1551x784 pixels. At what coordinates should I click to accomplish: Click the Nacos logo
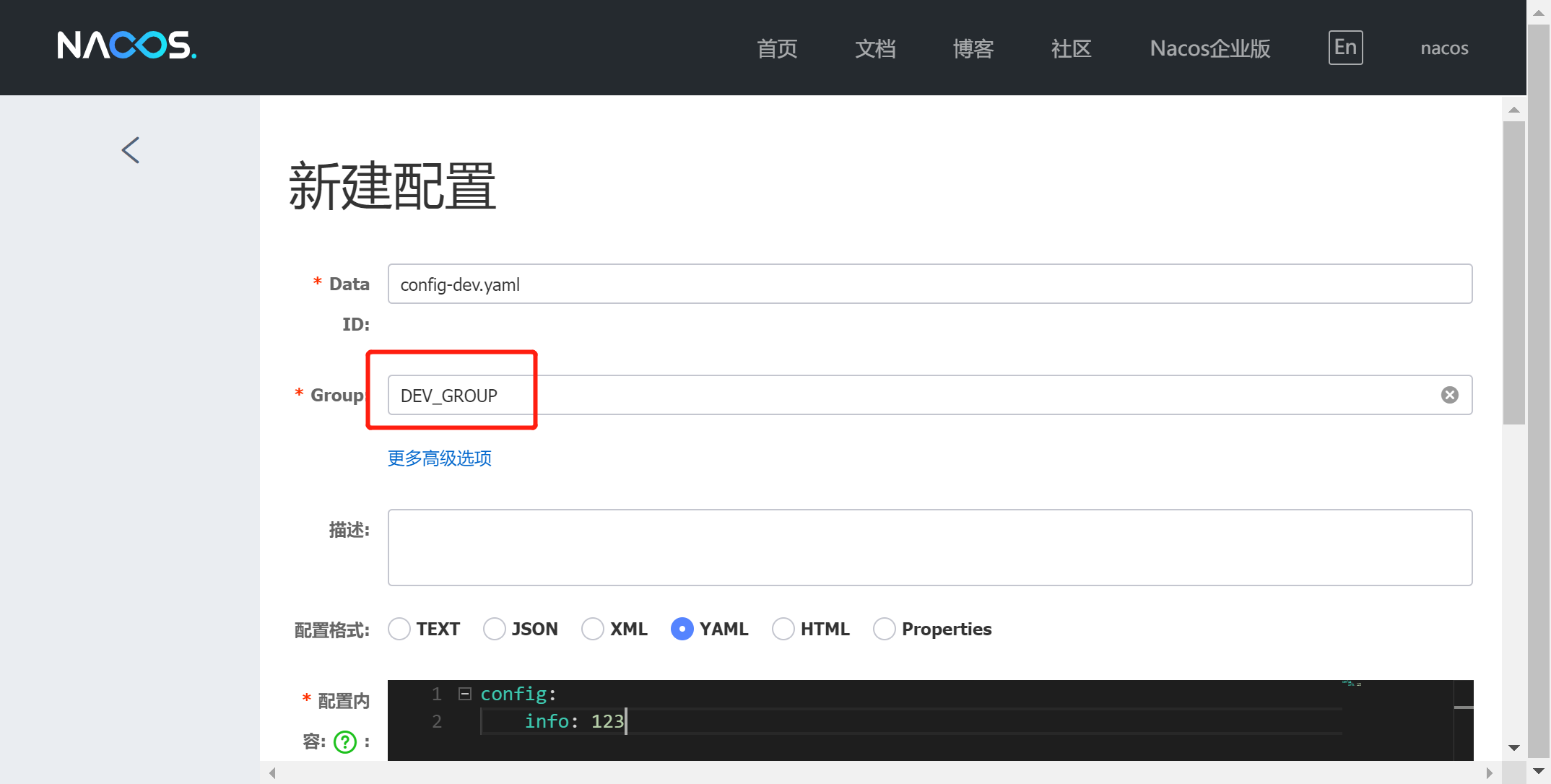point(126,45)
